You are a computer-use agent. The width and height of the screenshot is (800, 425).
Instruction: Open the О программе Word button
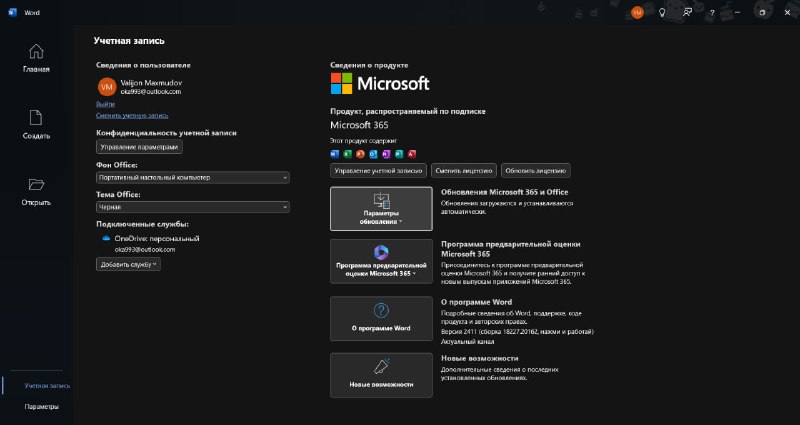pos(381,318)
